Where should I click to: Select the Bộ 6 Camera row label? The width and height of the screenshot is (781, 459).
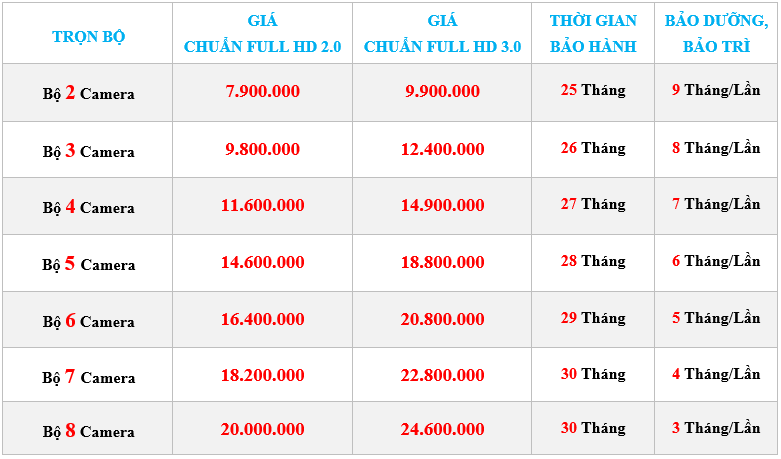point(88,321)
